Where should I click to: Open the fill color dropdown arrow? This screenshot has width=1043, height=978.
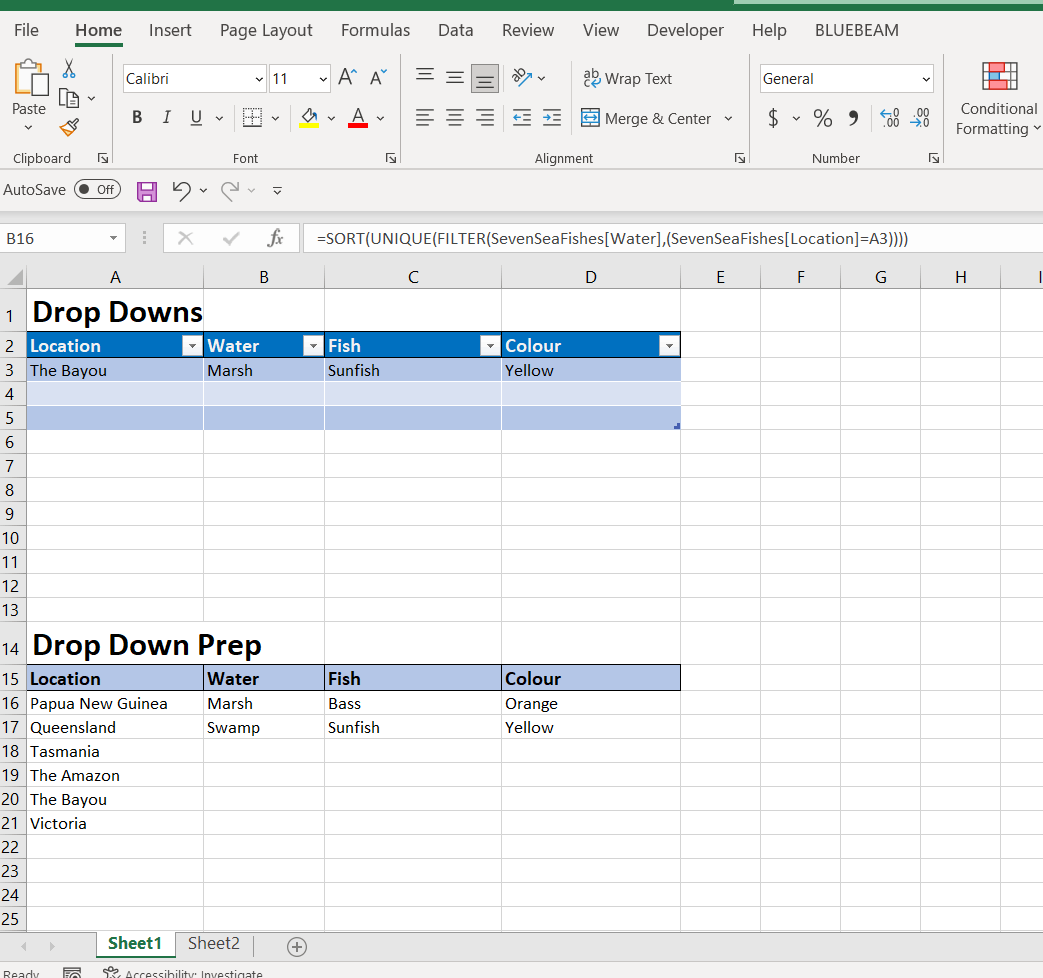(x=331, y=118)
